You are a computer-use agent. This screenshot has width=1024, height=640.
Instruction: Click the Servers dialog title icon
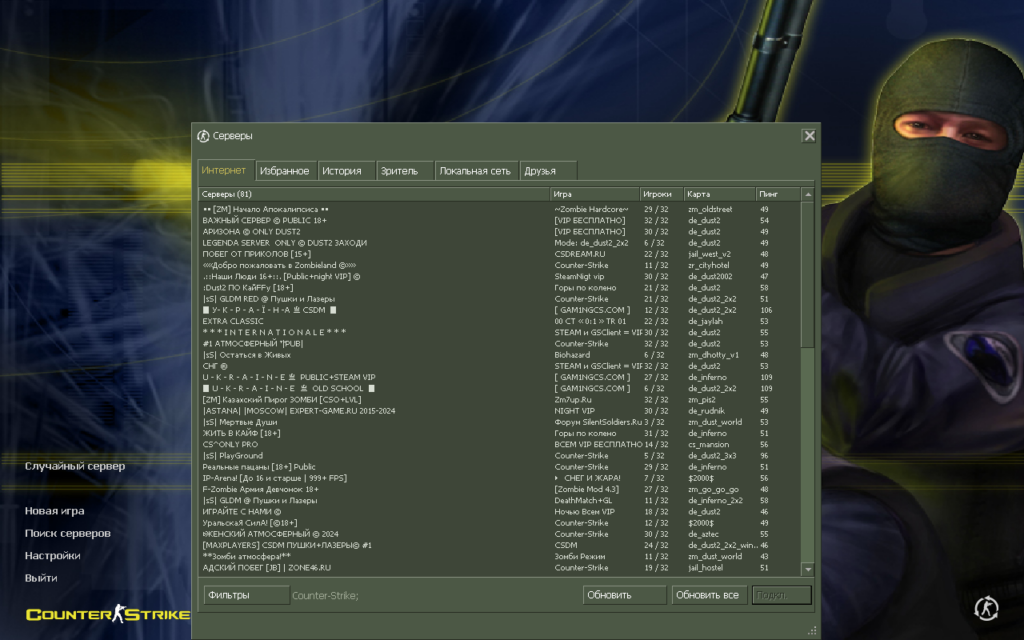tap(203, 136)
